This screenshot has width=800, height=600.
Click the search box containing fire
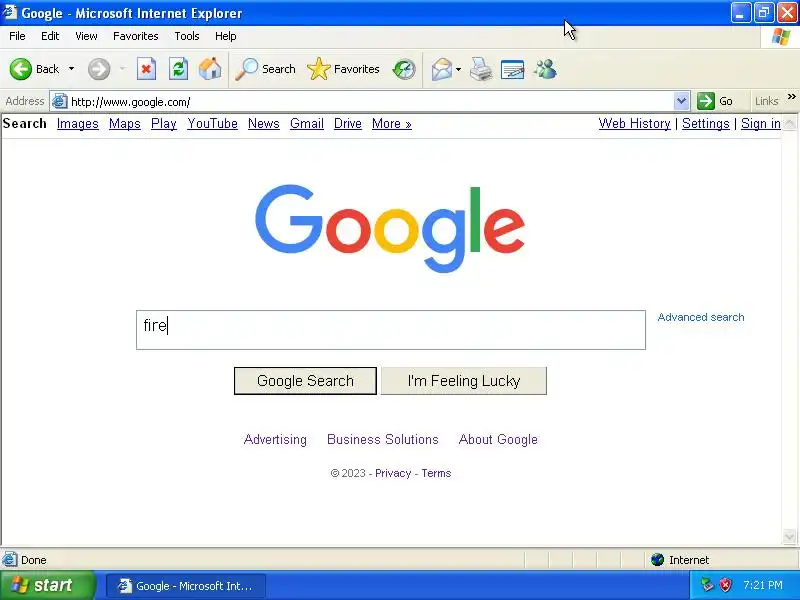[391, 330]
